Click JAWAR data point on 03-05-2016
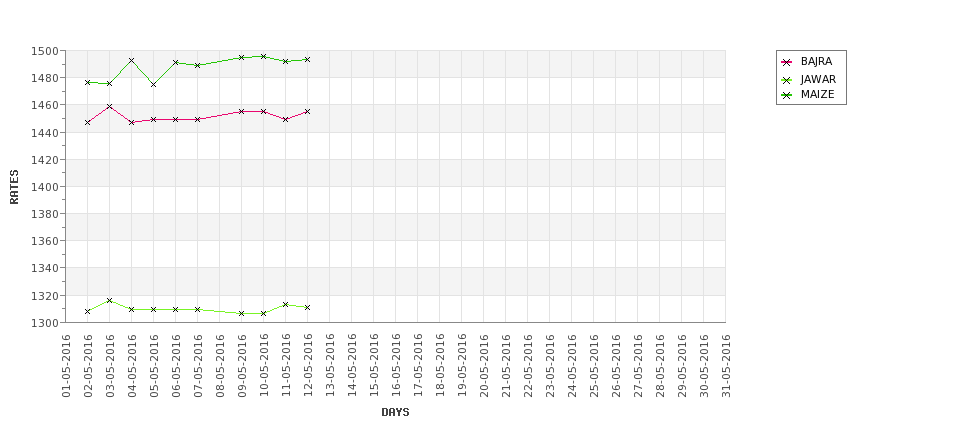This screenshot has width=975, height=429. 109,300
